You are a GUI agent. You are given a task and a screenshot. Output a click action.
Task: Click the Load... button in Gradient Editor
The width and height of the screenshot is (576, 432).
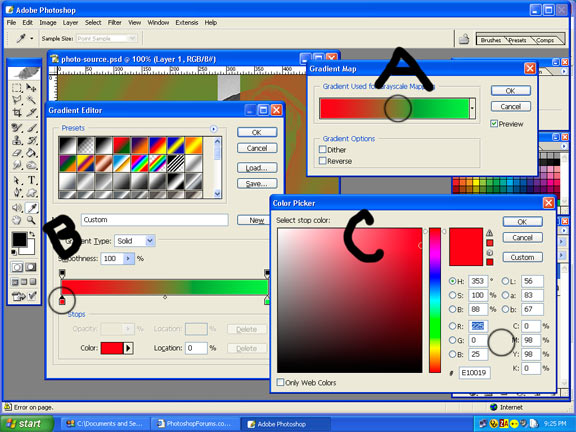click(x=257, y=168)
